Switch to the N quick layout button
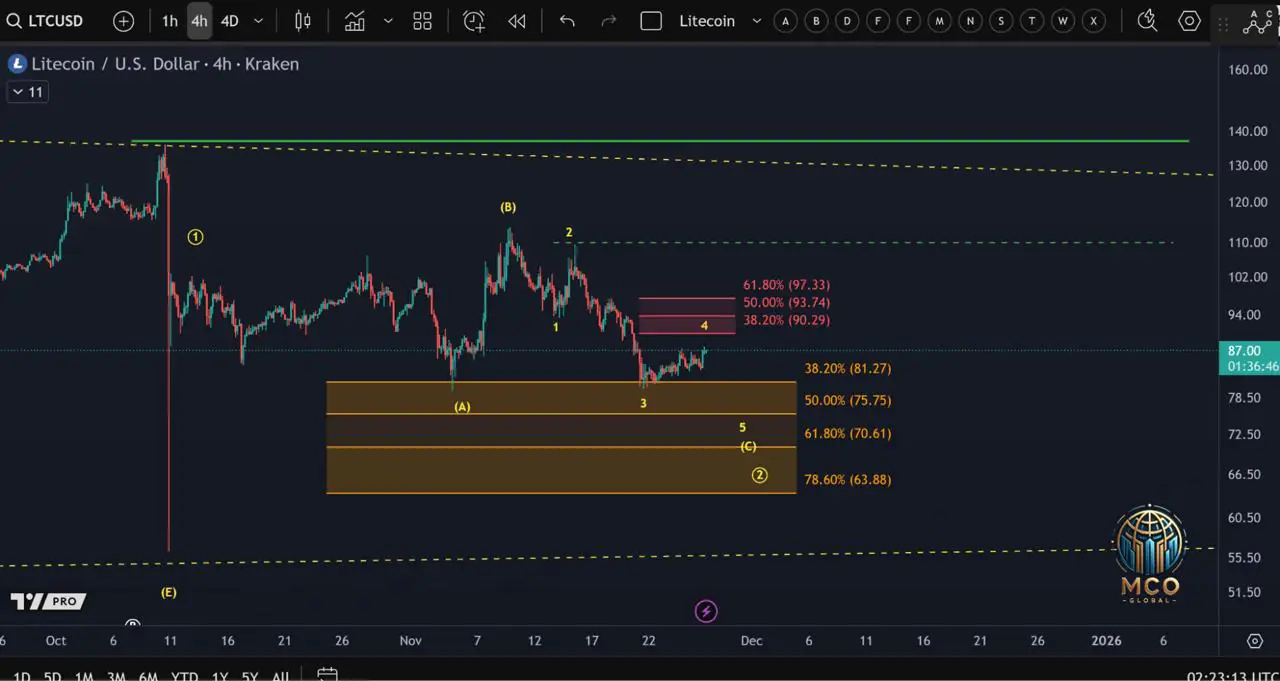1280x681 pixels. 971,21
